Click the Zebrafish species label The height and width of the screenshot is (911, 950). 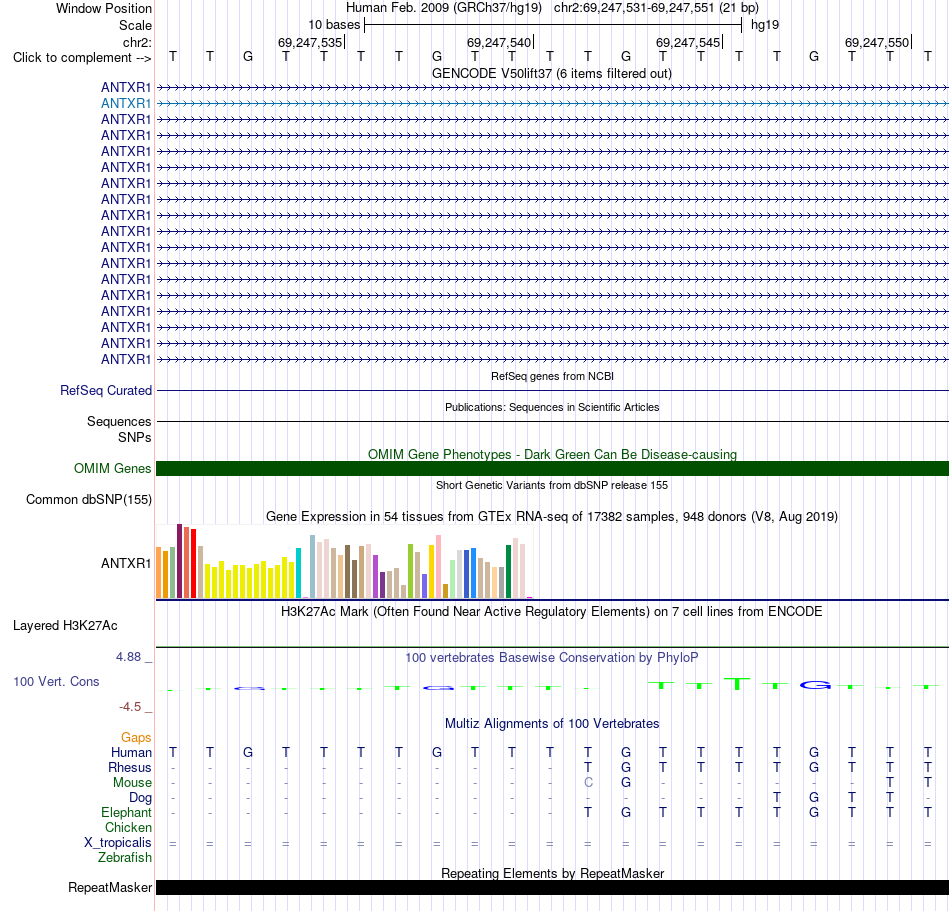[125, 858]
